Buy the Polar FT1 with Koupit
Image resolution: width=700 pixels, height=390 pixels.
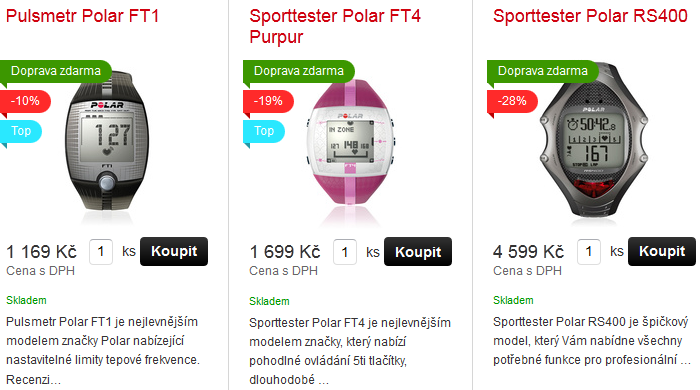(174, 251)
